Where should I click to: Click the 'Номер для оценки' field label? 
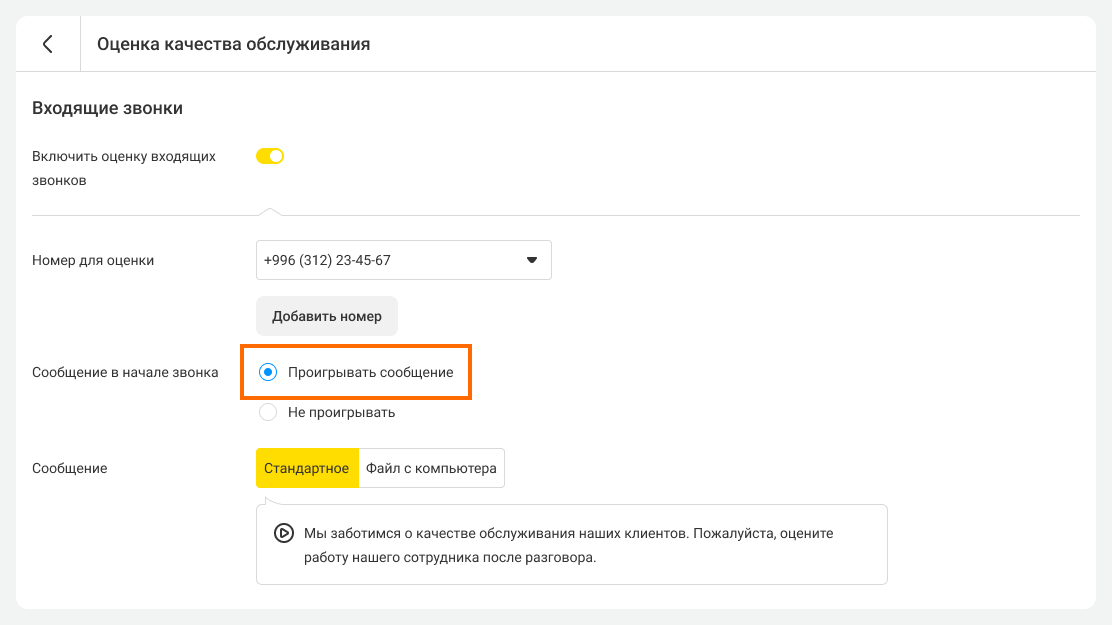tap(93, 260)
